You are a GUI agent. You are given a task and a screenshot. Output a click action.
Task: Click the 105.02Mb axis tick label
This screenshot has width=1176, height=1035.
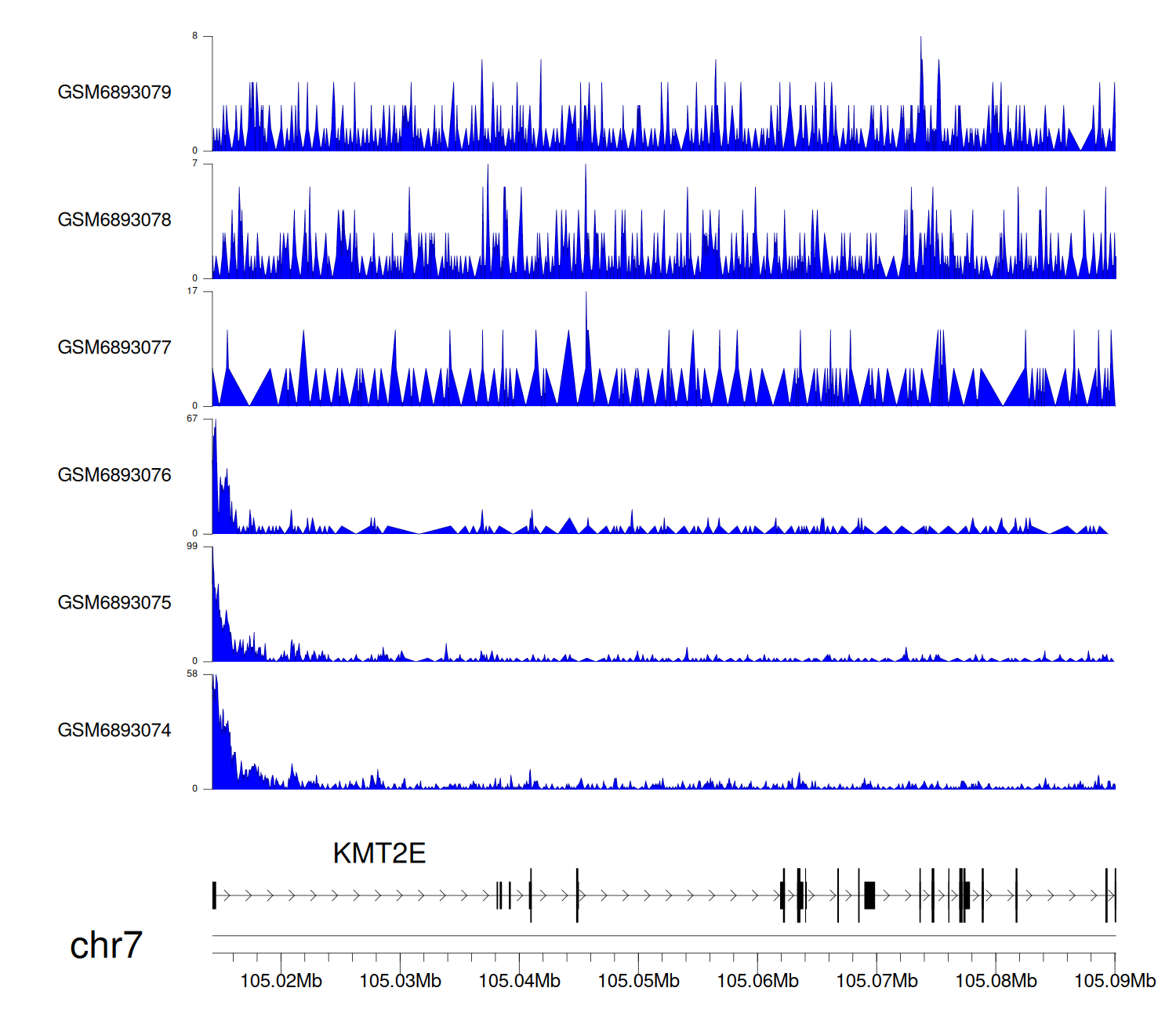pyautogui.click(x=281, y=981)
